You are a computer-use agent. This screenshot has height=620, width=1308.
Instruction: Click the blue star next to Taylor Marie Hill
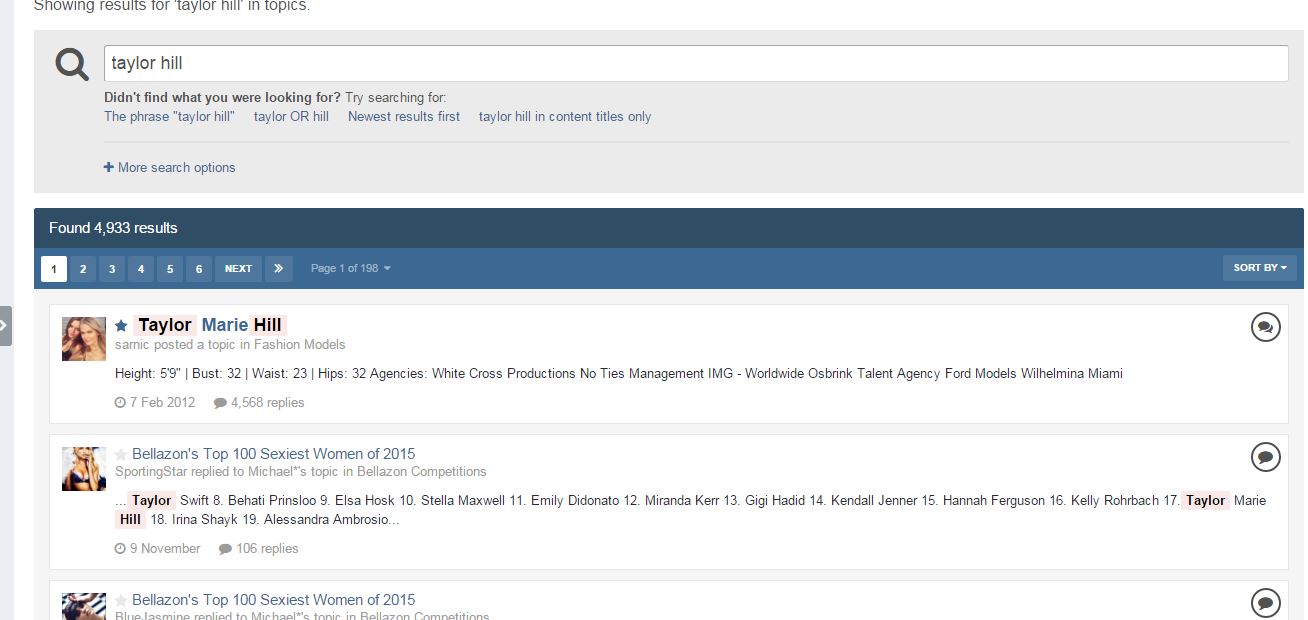pyautogui.click(x=121, y=326)
